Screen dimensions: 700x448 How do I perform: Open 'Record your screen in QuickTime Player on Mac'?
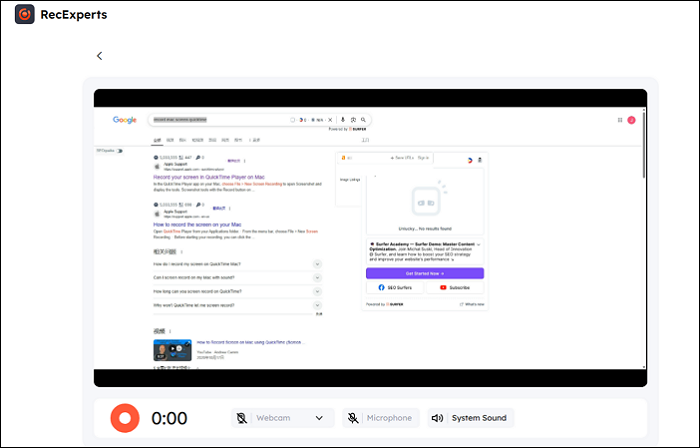click(x=209, y=177)
